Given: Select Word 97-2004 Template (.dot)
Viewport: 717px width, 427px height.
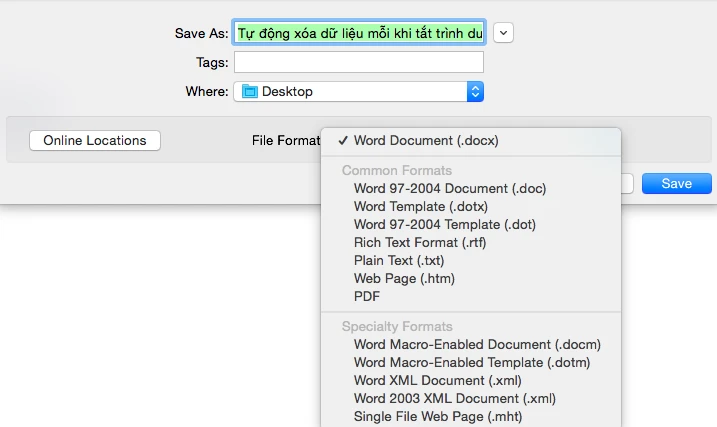Looking at the screenshot, I should [x=471, y=224].
